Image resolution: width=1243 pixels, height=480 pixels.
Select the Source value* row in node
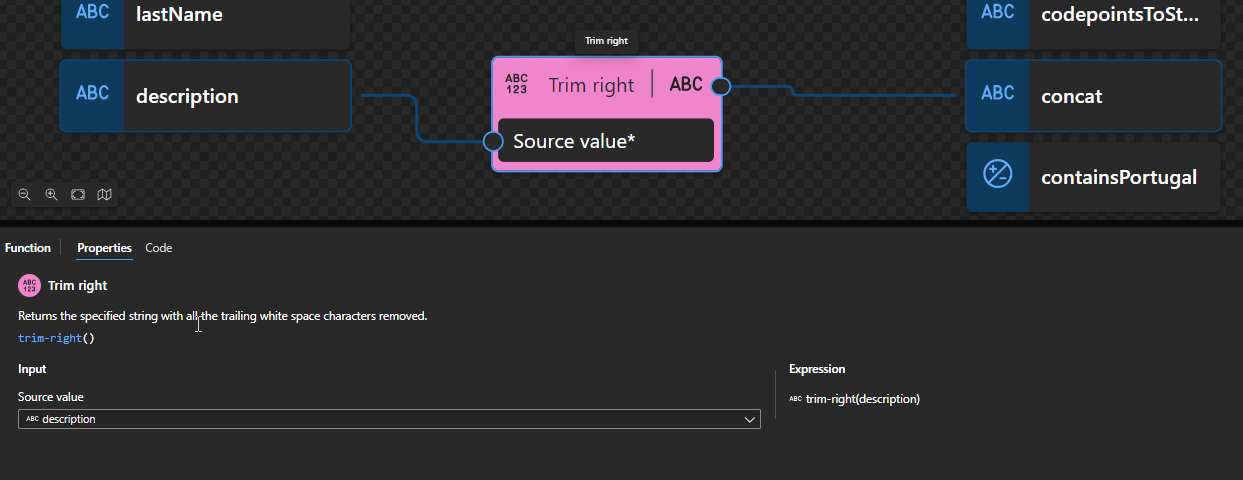[x=605, y=141]
